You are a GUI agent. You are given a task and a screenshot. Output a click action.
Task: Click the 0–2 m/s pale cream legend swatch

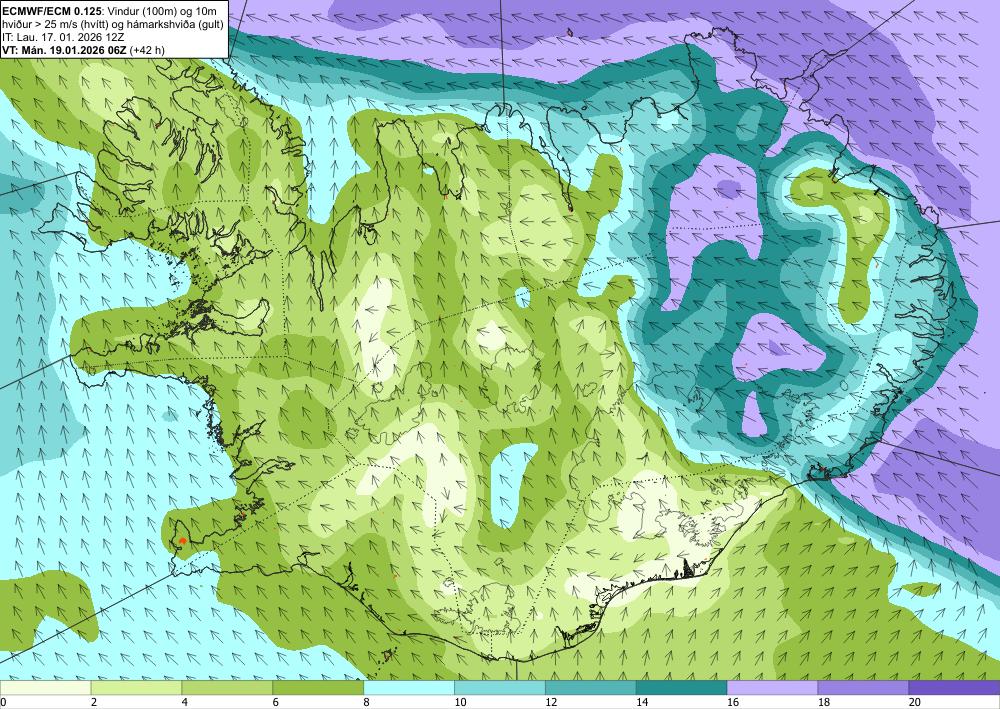[x=45, y=688]
